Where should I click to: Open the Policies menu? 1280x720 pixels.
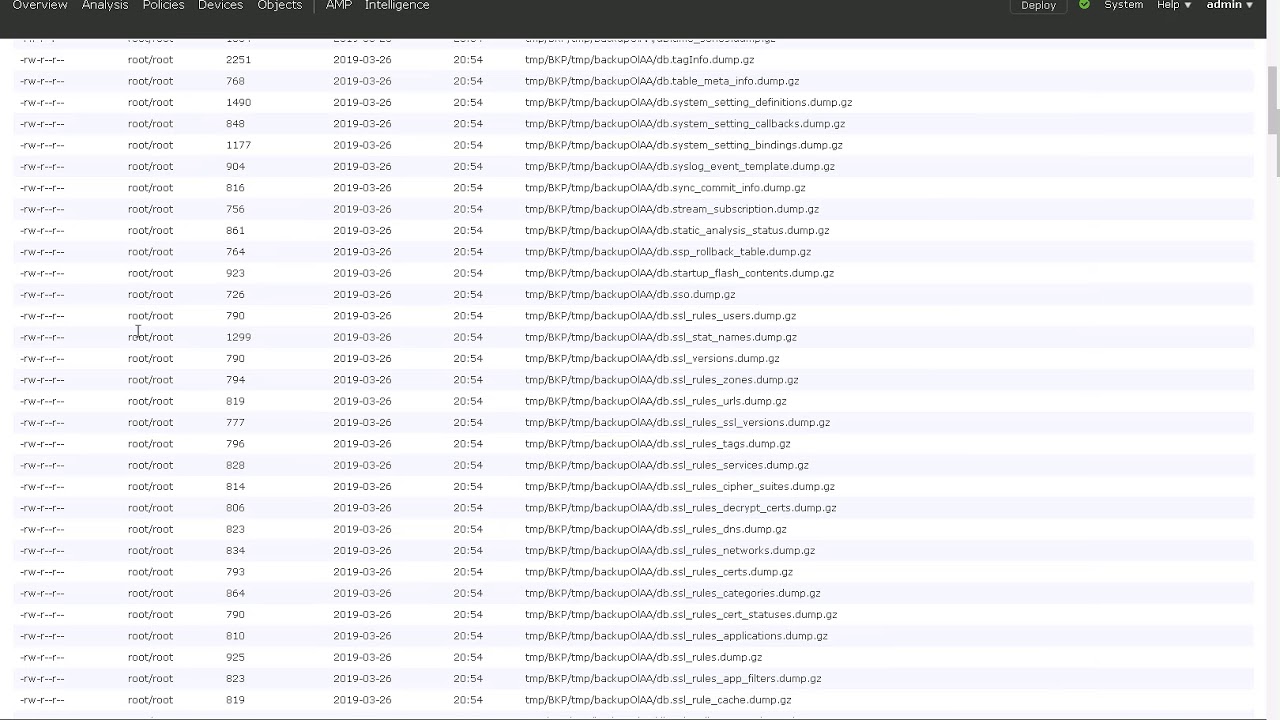163,5
